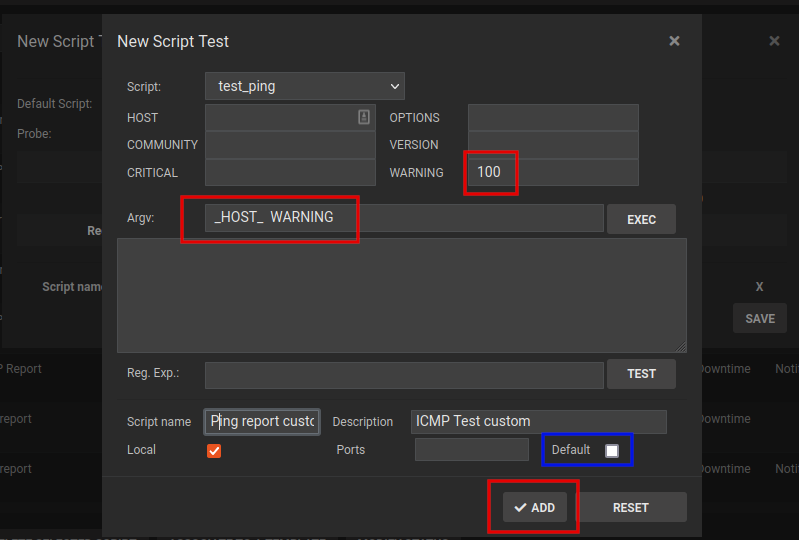The image size is (799, 540).
Task: Edit the Argv field with _HOST_ WARNING
Action: pyautogui.click(x=403, y=217)
